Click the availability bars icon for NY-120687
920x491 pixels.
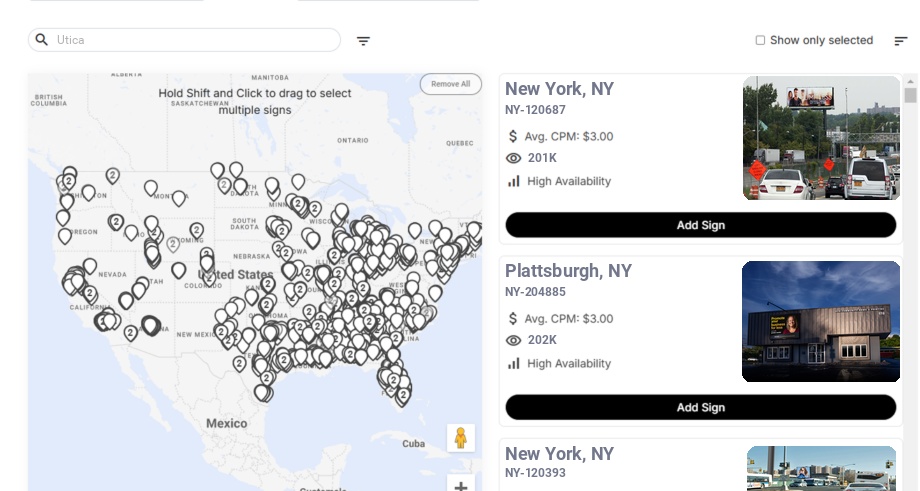(x=514, y=181)
